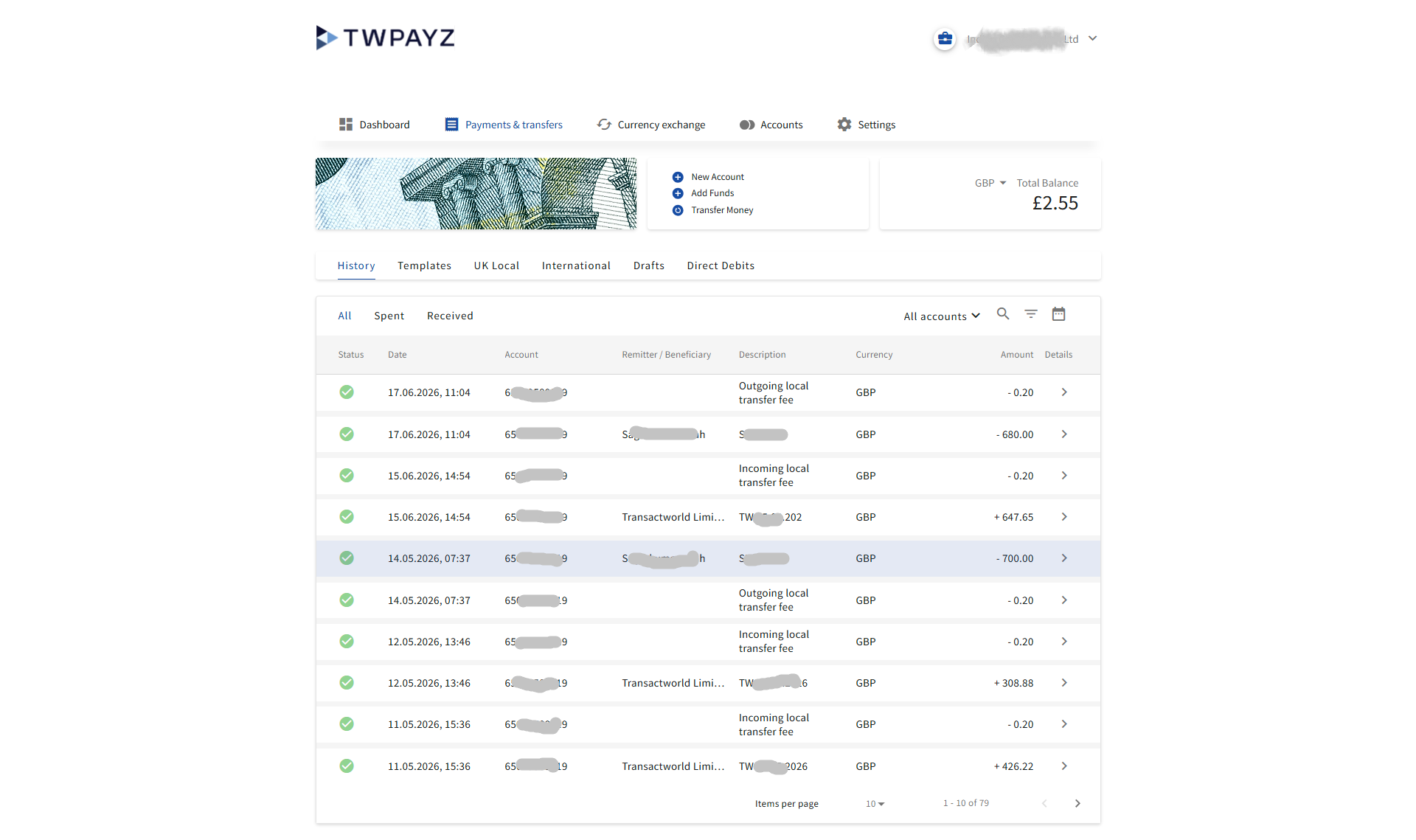The width and height of the screenshot is (1416, 840).
Task: Click status checkmark of the -700.00 row
Action: tap(347, 558)
